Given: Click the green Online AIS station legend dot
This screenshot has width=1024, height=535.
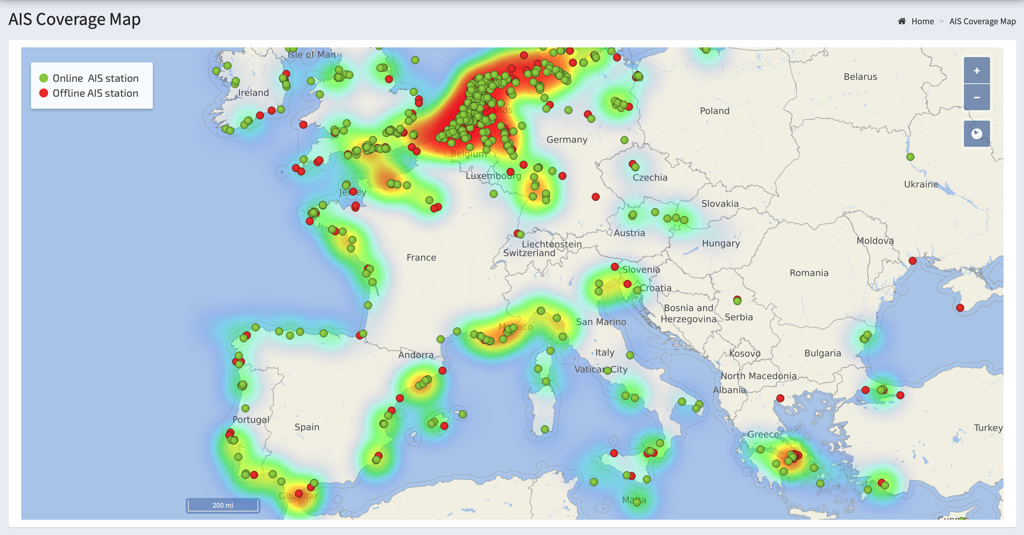Looking at the screenshot, I should (43, 78).
